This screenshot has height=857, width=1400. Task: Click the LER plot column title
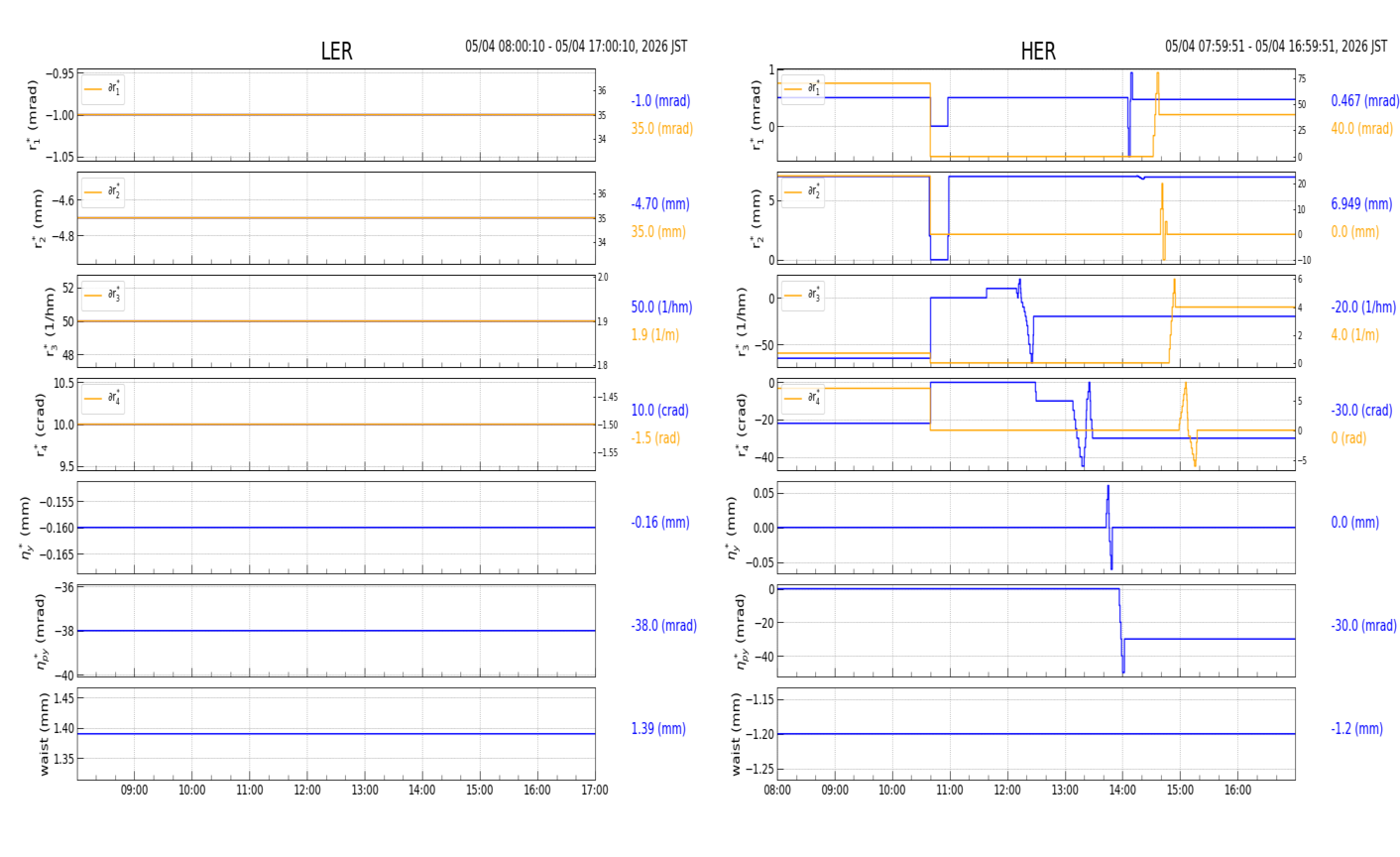pos(336,52)
